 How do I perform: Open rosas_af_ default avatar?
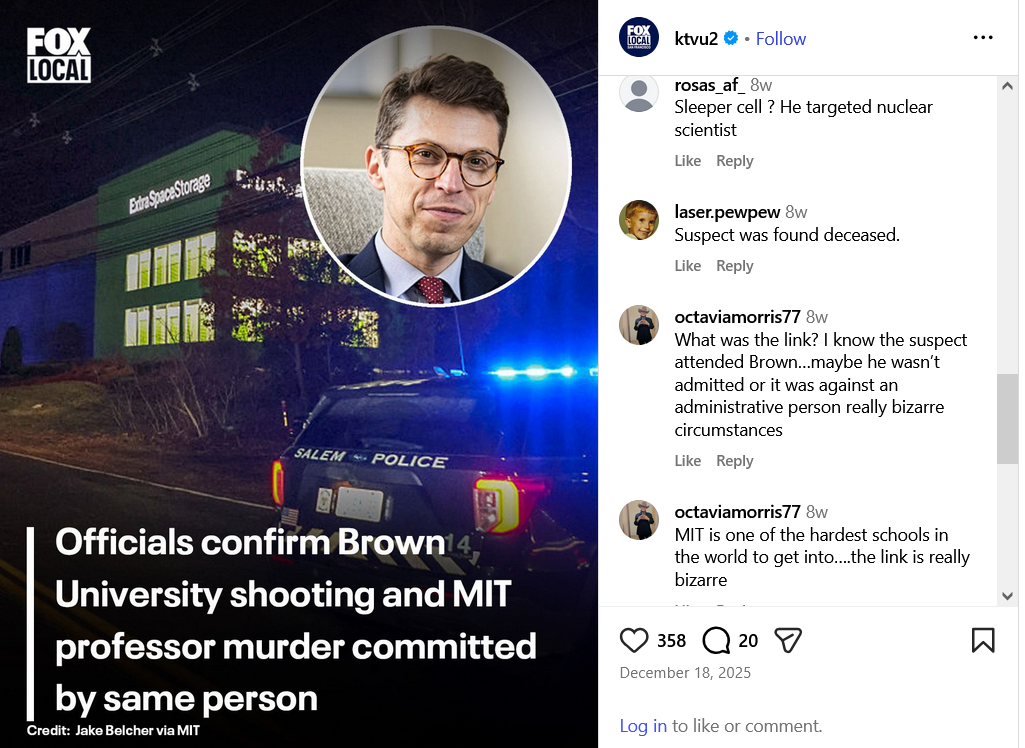tap(639, 93)
